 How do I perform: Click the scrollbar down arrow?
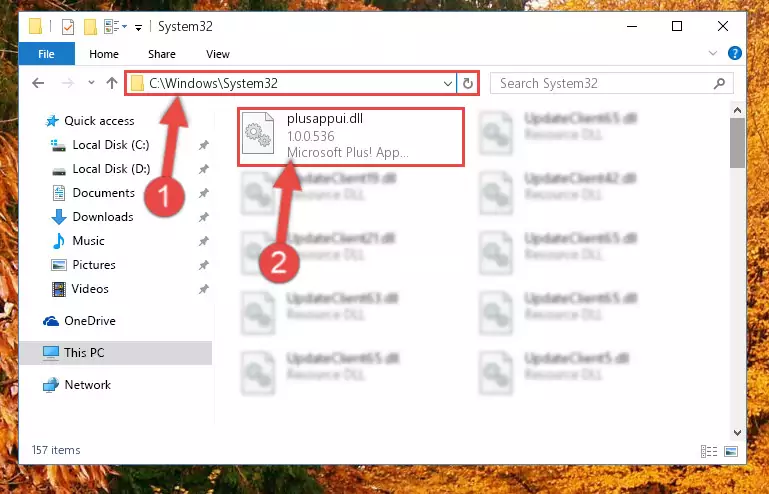(x=737, y=433)
